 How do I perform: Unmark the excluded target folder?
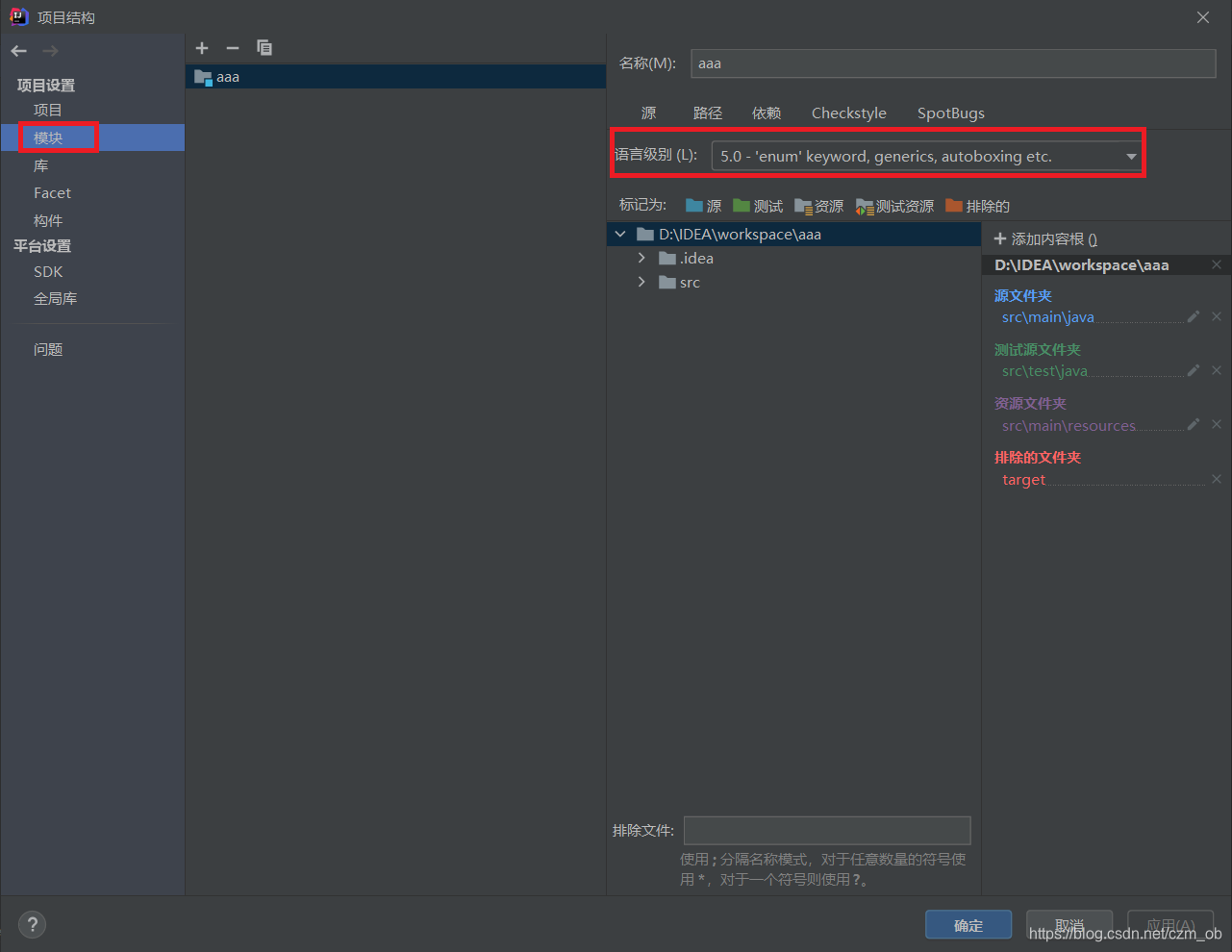pyautogui.click(x=1217, y=479)
